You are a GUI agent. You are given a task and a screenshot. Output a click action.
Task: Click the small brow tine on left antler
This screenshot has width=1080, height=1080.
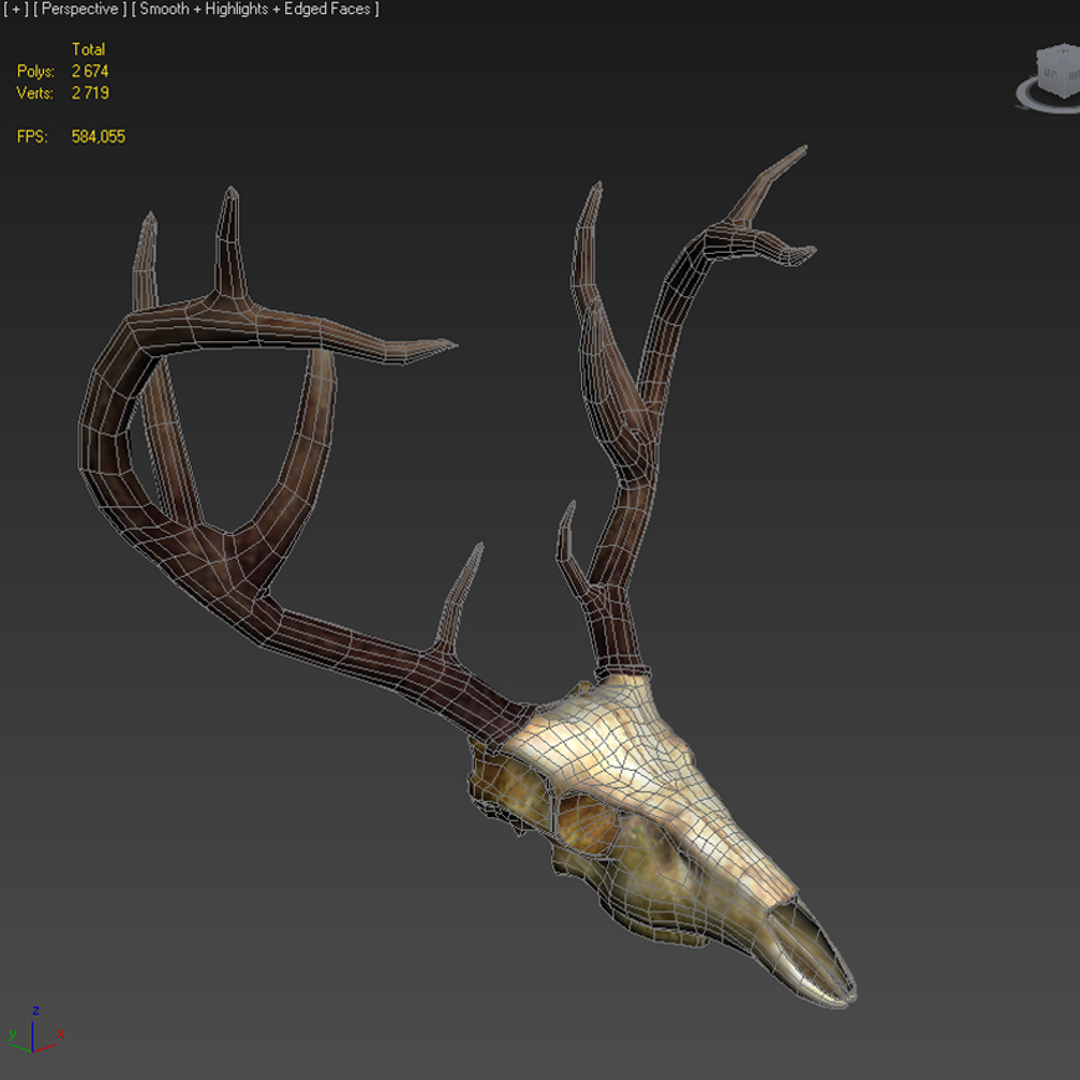[460, 599]
